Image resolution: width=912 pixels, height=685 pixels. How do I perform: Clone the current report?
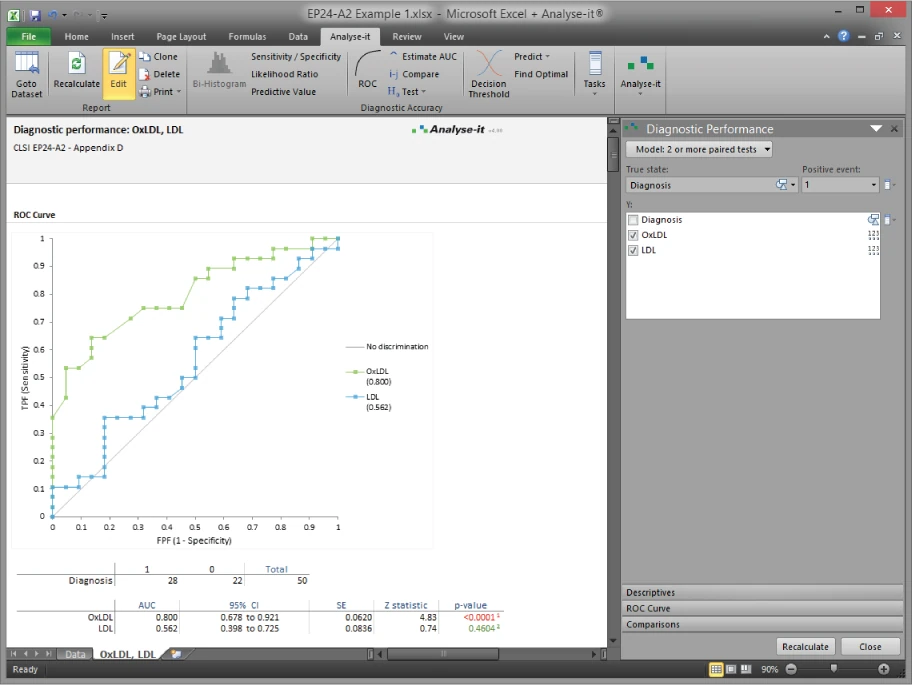click(159, 56)
